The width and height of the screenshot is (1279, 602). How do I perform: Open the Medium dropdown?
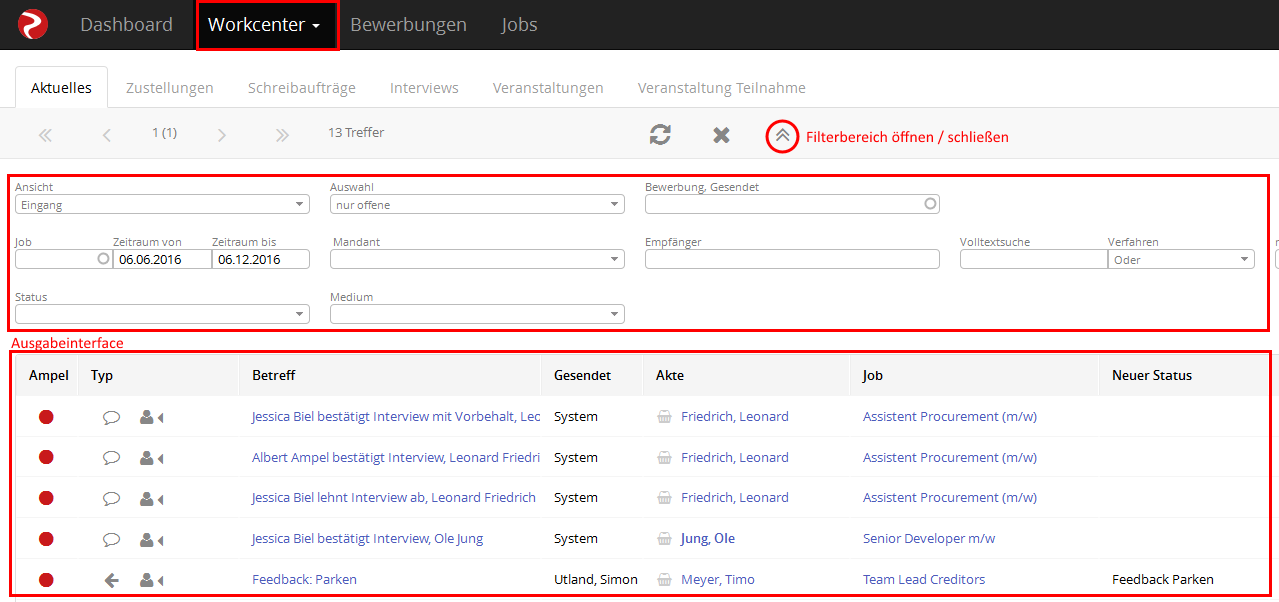click(477, 314)
